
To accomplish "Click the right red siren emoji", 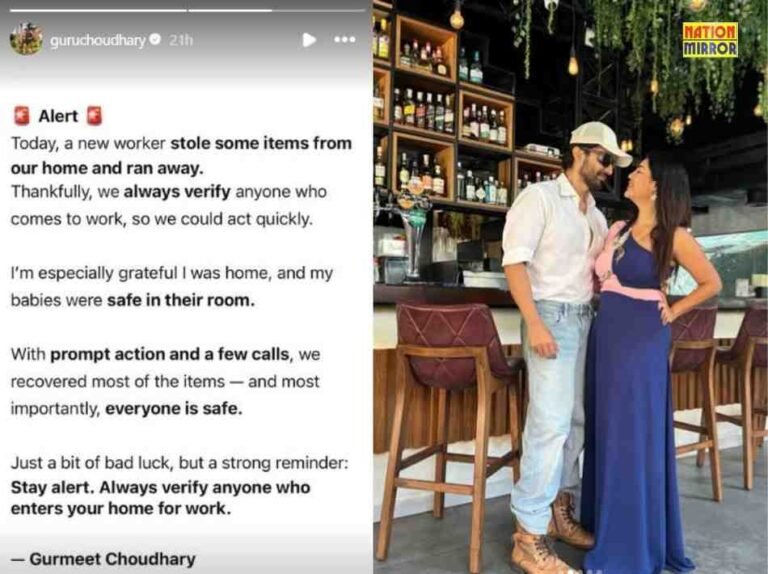I will point(94,116).
